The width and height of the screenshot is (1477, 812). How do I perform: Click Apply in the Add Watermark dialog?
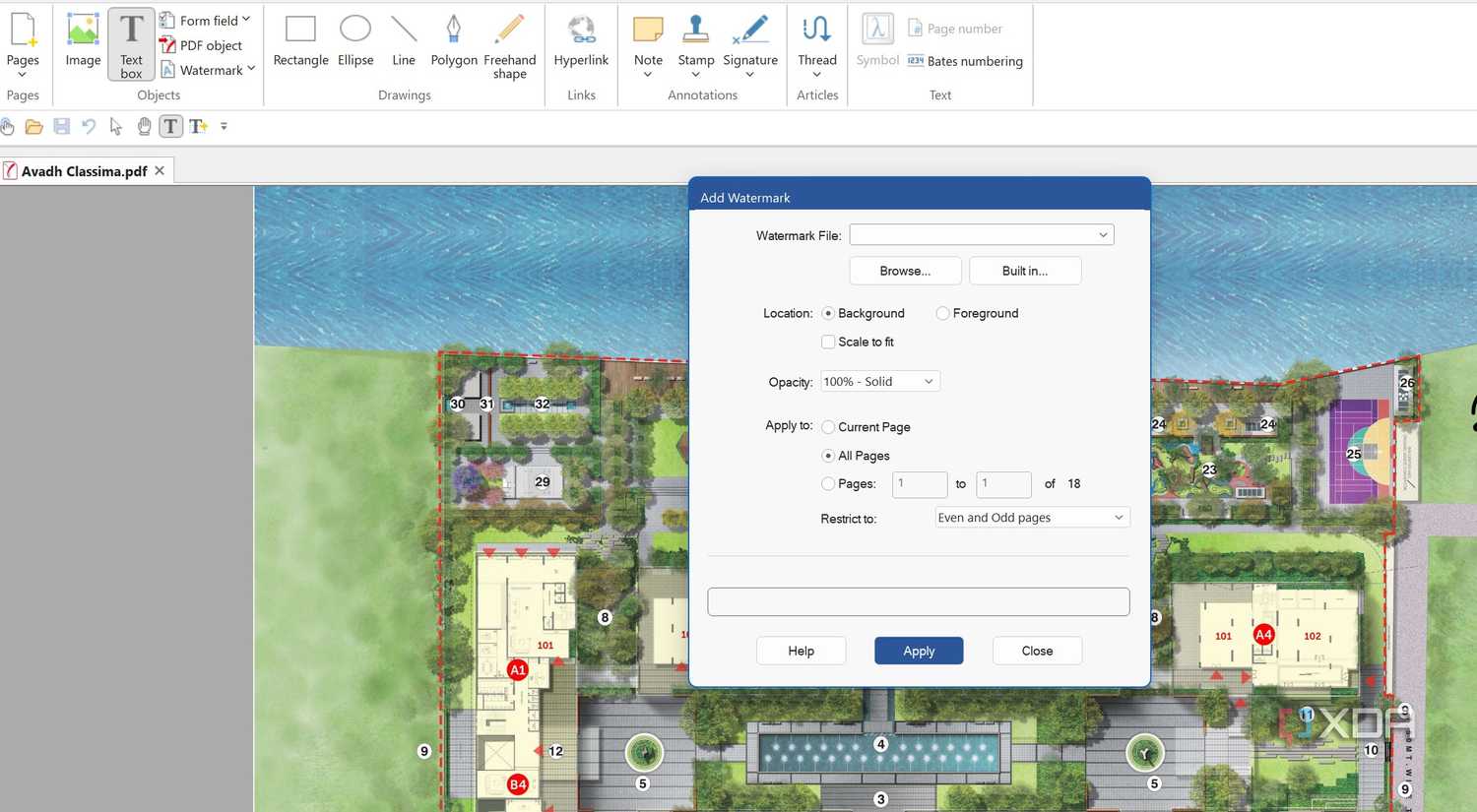919,651
